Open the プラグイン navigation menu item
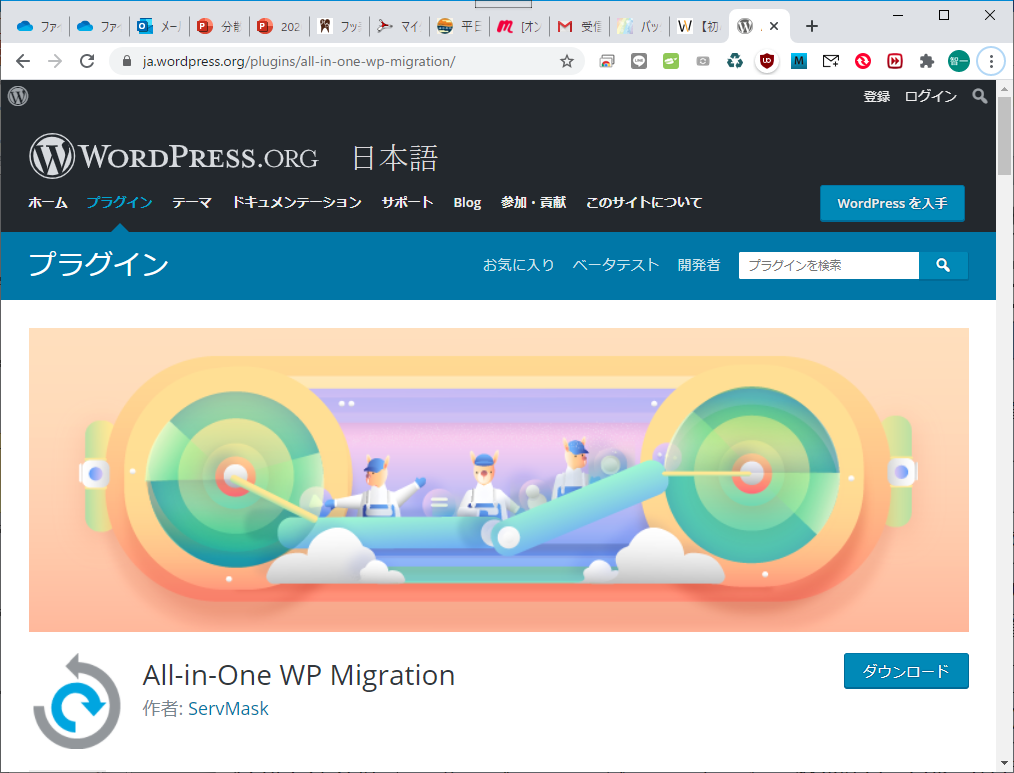The width and height of the screenshot is (1014, 773). point(119,202)
